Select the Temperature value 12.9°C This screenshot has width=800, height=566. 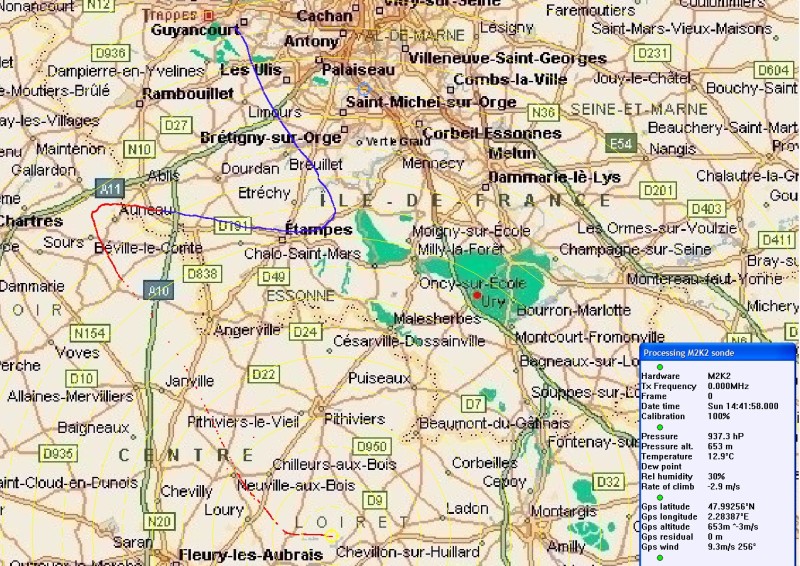[x=721, y=456]
